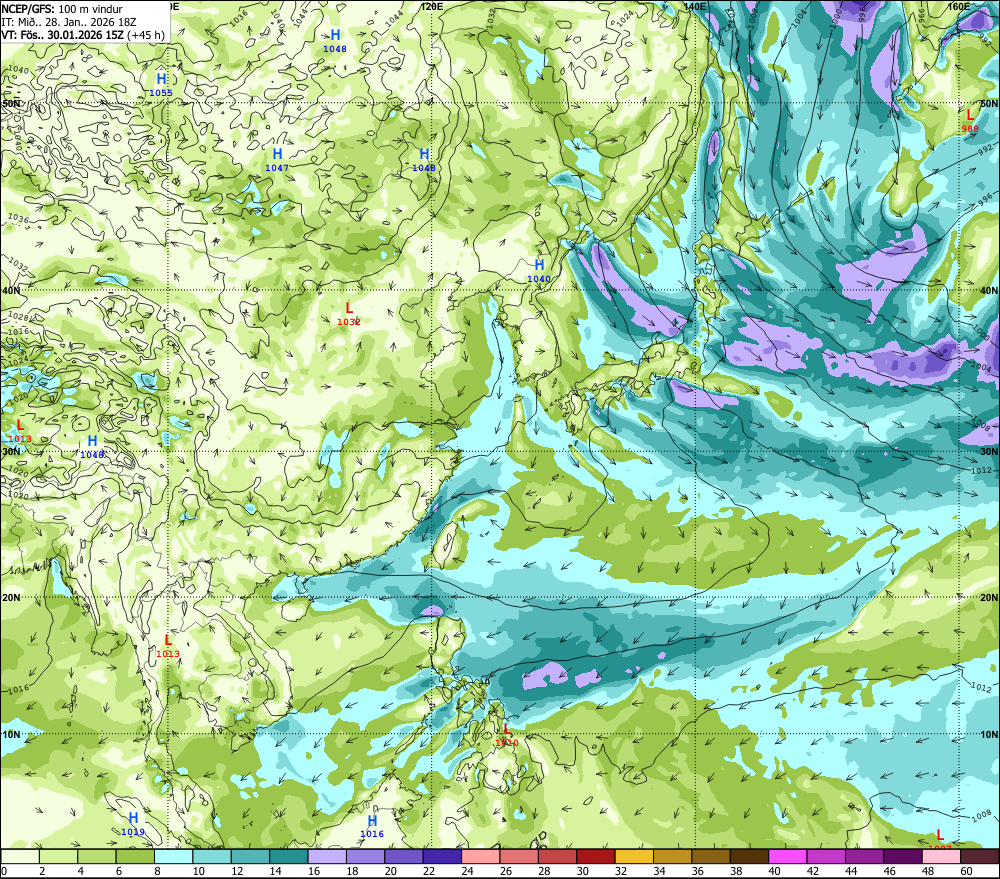Click the gold 32–34 legend swatch
Image resolution: width=1000 pixels, height=879 pixels.
coord(635,856)
